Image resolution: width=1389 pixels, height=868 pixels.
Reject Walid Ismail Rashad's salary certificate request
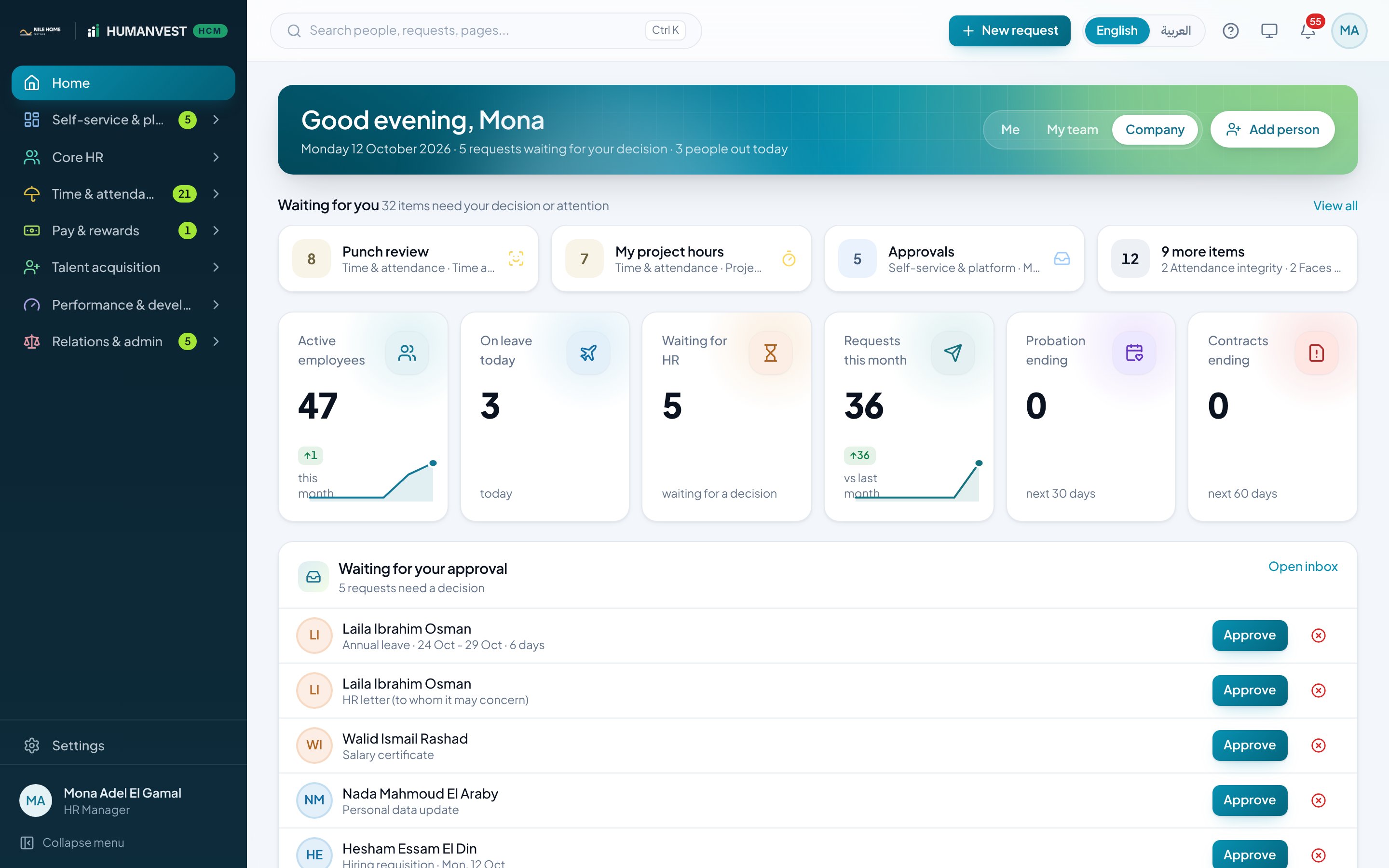[x=1319, y=745]
